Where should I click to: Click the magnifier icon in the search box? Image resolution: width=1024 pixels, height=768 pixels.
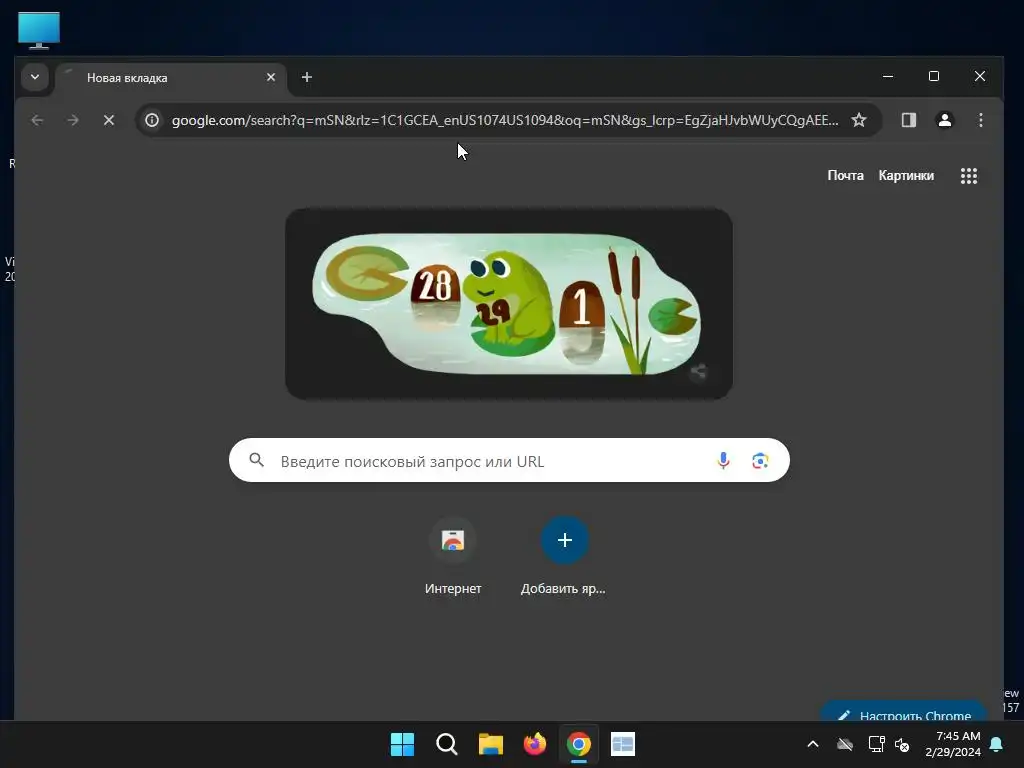click(x=257, y=460)
